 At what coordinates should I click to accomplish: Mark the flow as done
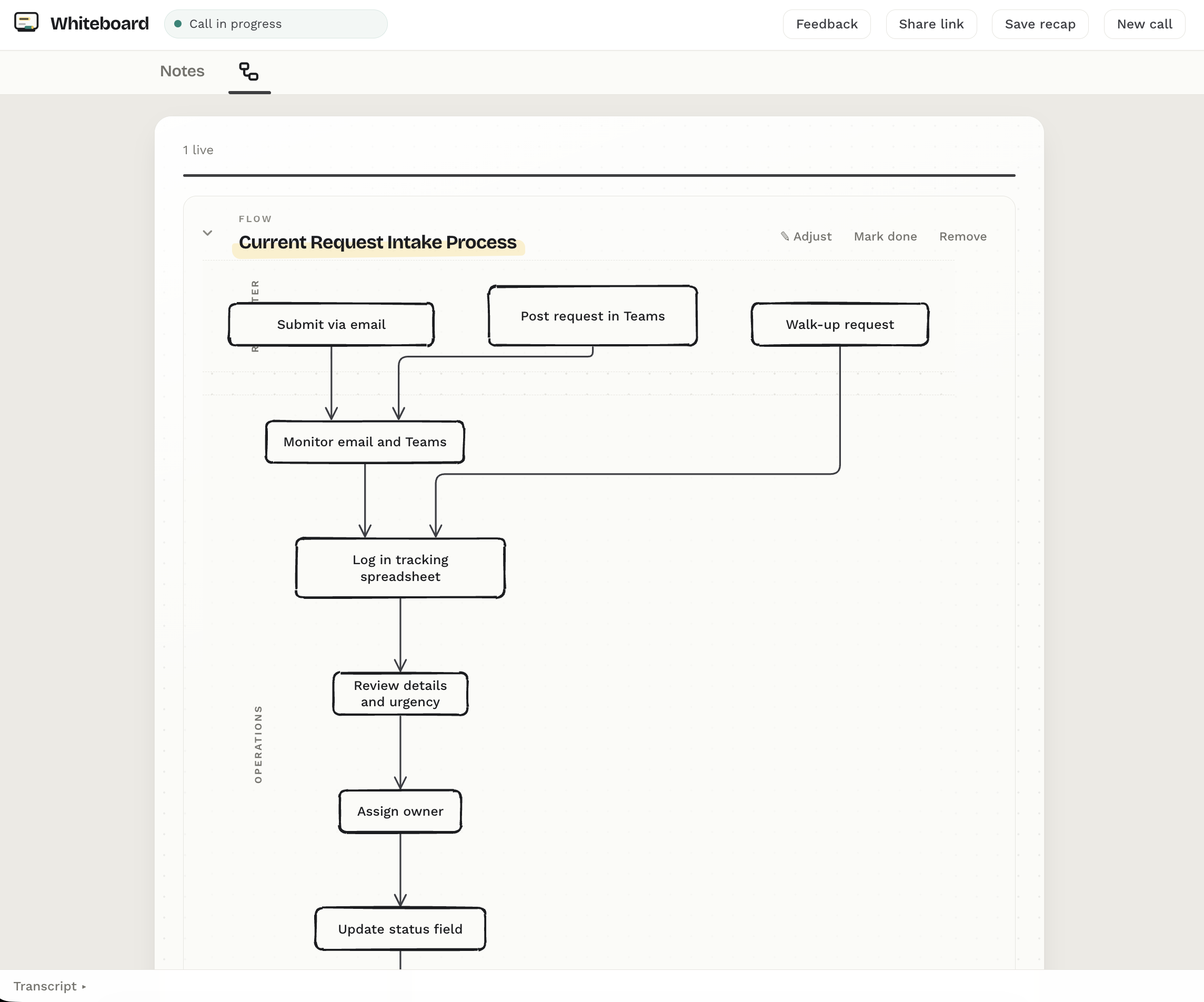pyautogui.click(x=885, y=236)
